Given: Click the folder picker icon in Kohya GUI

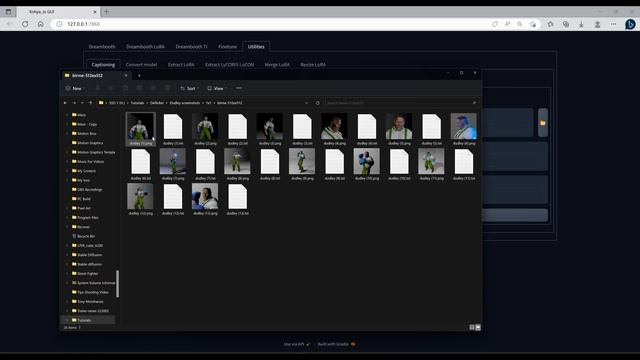Looking at the screenshot, I should point(542,123).
